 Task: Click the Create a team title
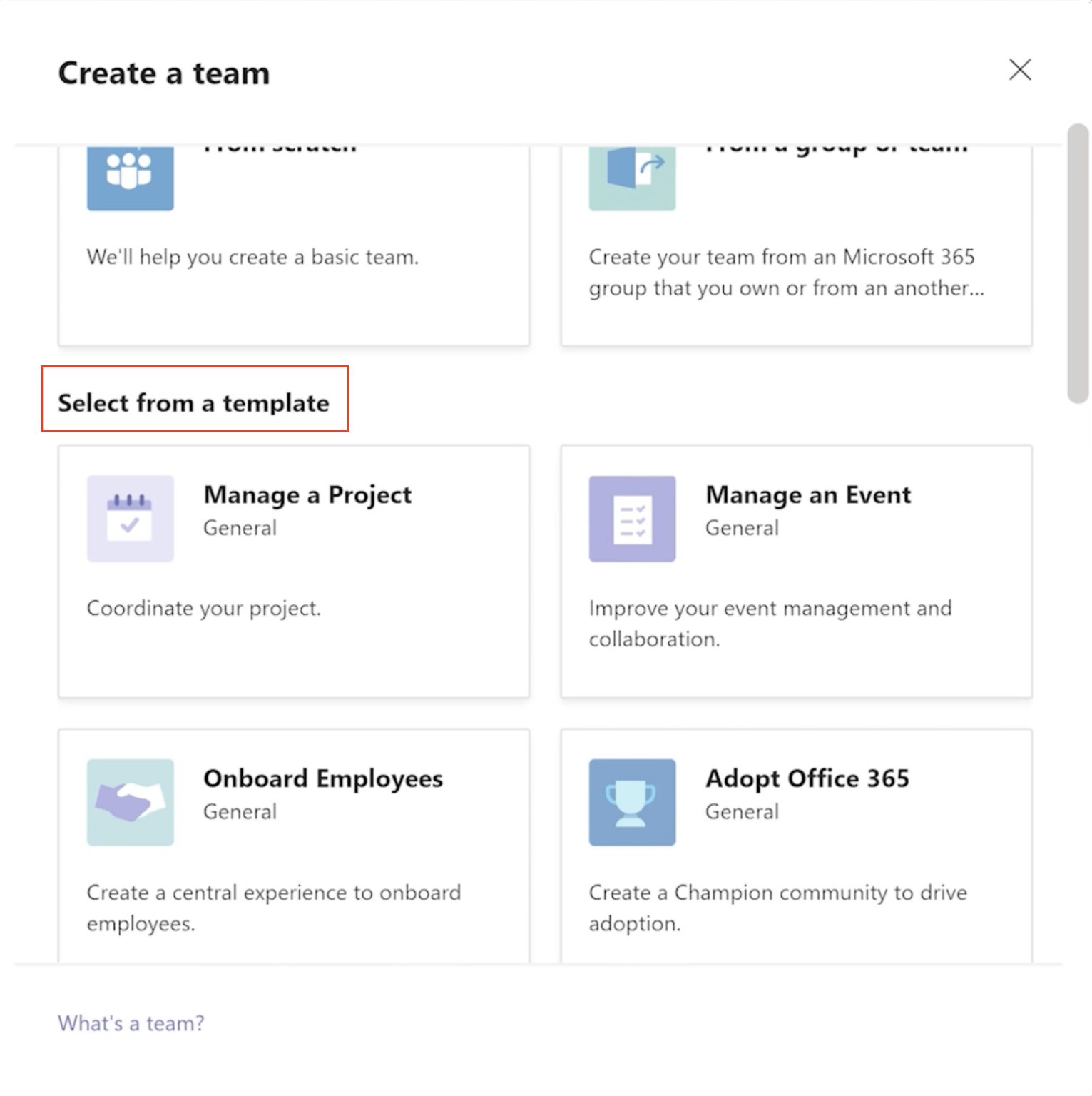click(163, 72)
